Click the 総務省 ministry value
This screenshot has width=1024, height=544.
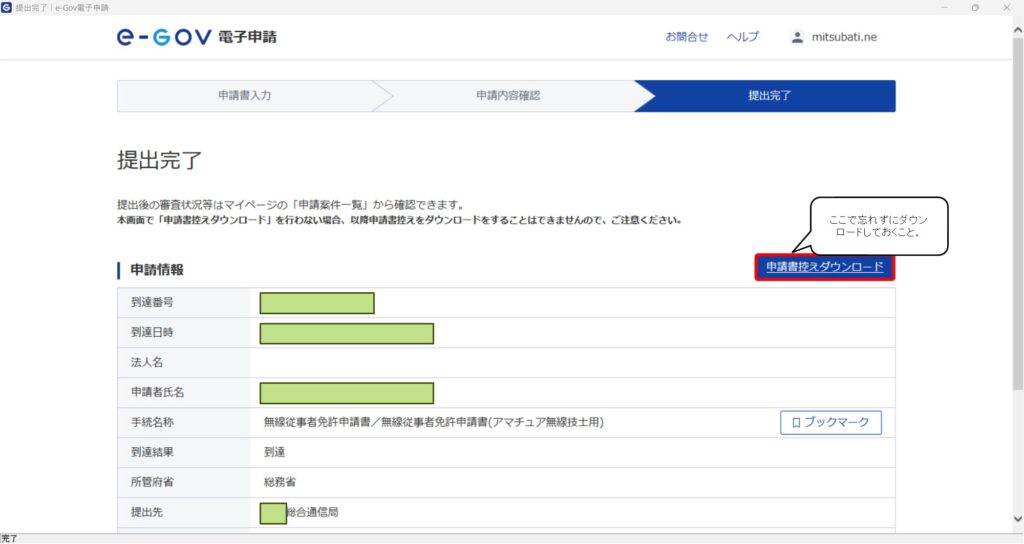click(279, 482)
